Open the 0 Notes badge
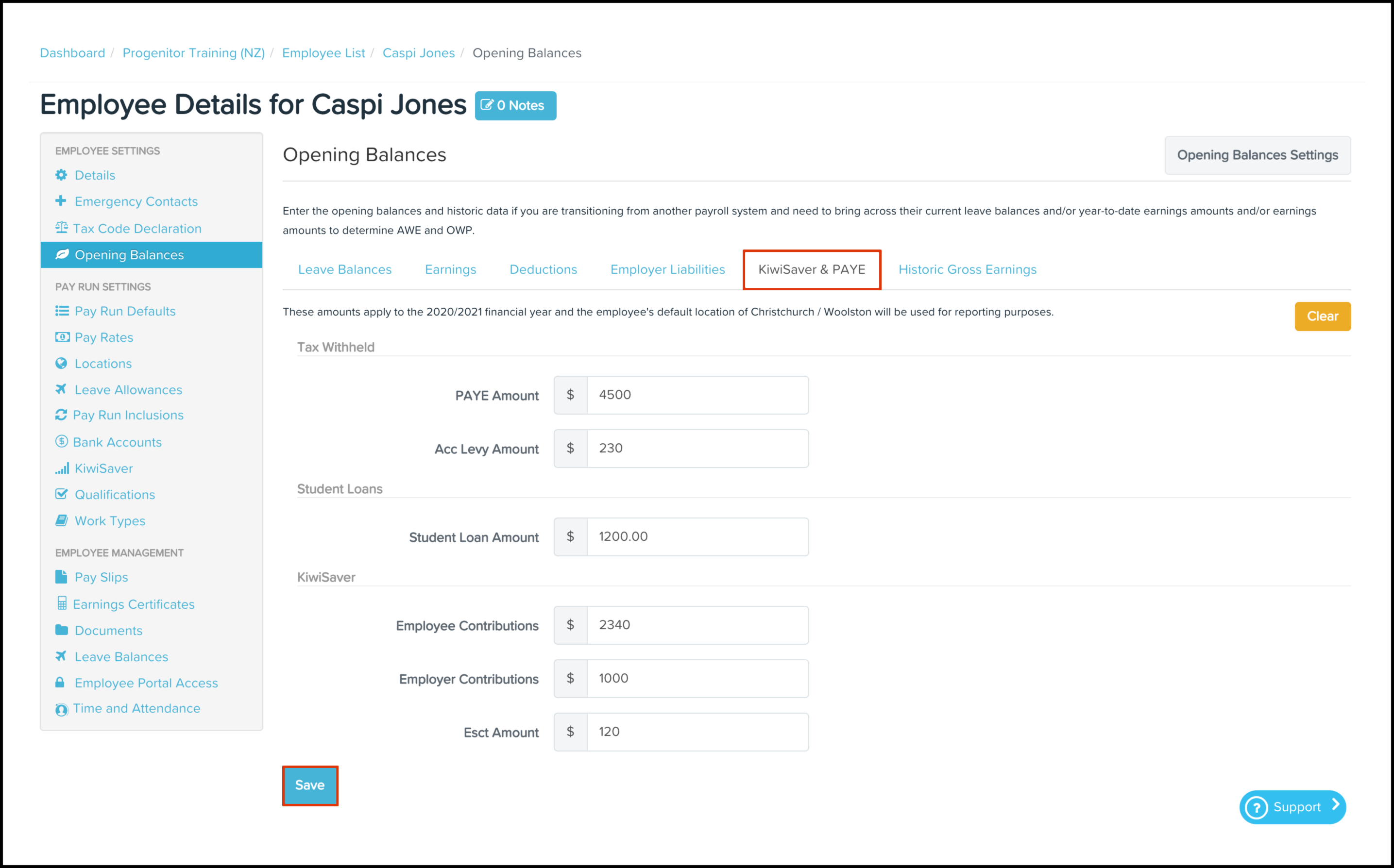The height and width of the screenshot is (868, 1394). click(515, 106)
